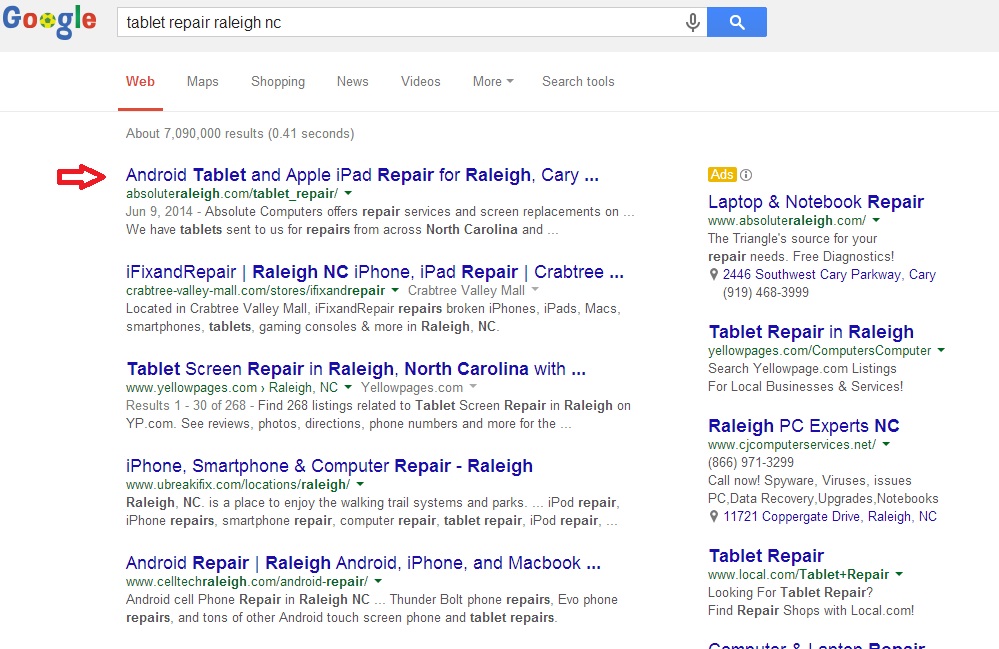This screenshot has height=649, width=999.
Task: Switch to the Maps tab
Action: click(x=203, y=82)
